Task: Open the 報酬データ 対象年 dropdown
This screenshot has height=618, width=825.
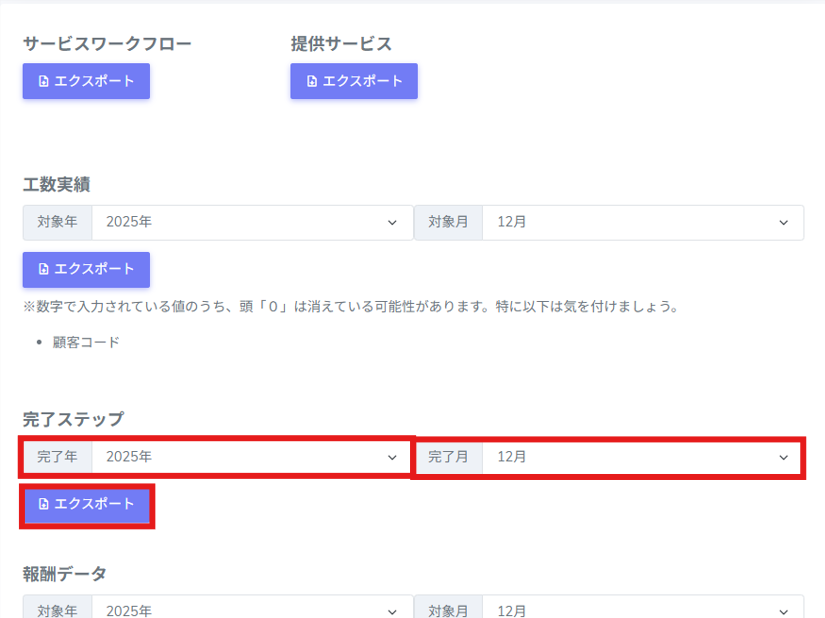Action: click(x=251, y=609)
